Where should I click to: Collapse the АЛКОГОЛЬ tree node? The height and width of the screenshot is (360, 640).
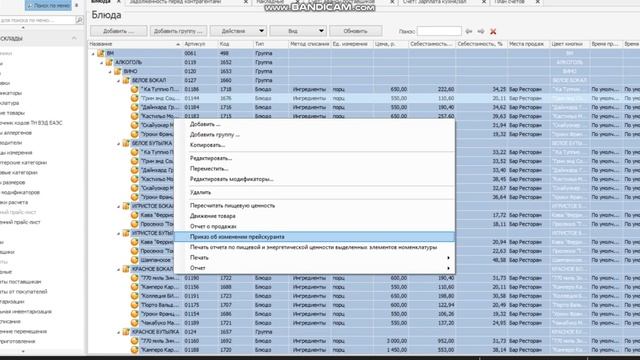pyautogui.click(x=102, y=62)
